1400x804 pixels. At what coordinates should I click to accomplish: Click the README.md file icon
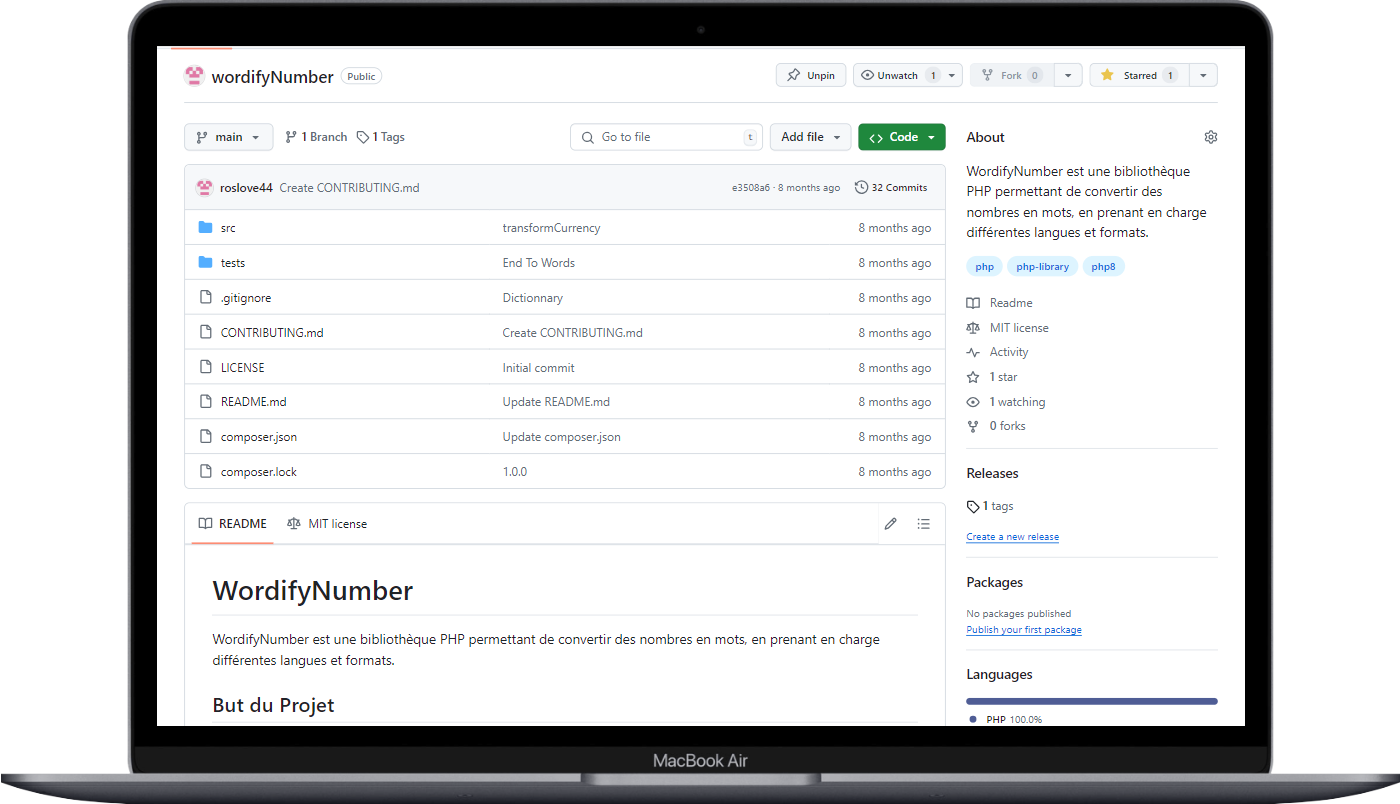tap(205, 402)
